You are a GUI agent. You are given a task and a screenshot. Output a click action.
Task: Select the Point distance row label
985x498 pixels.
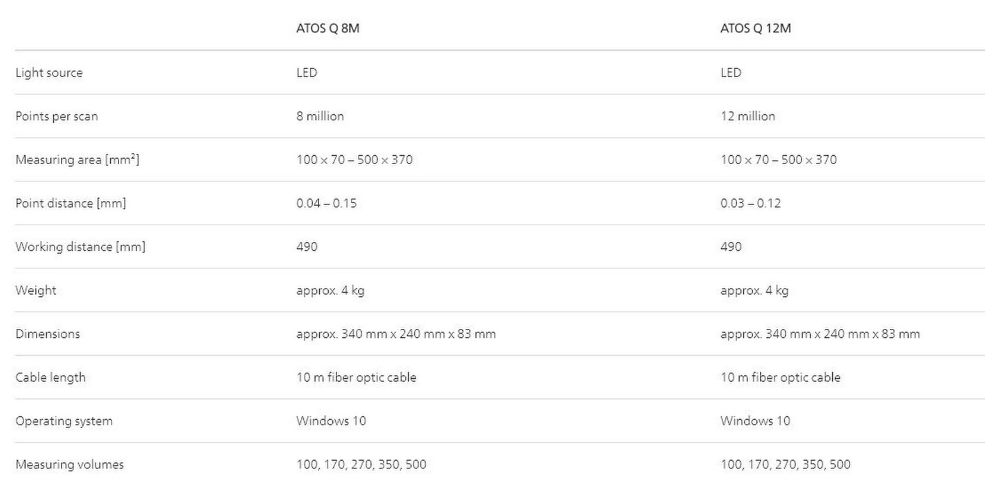pos(70,203)
